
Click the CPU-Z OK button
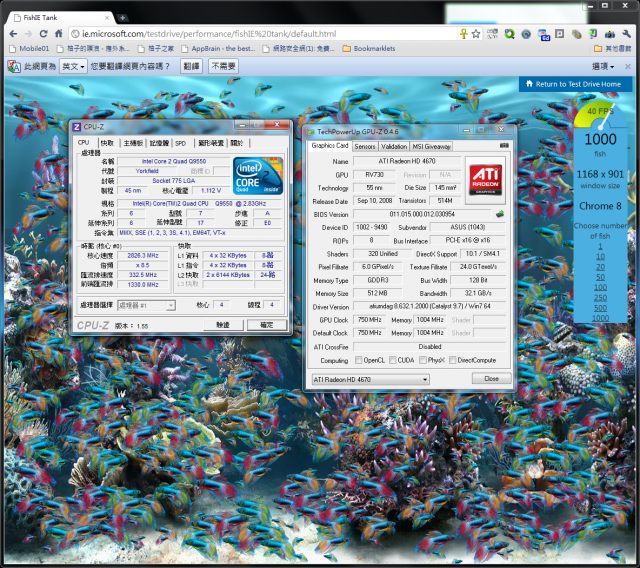pyautogui.click(x=267, y=325)
